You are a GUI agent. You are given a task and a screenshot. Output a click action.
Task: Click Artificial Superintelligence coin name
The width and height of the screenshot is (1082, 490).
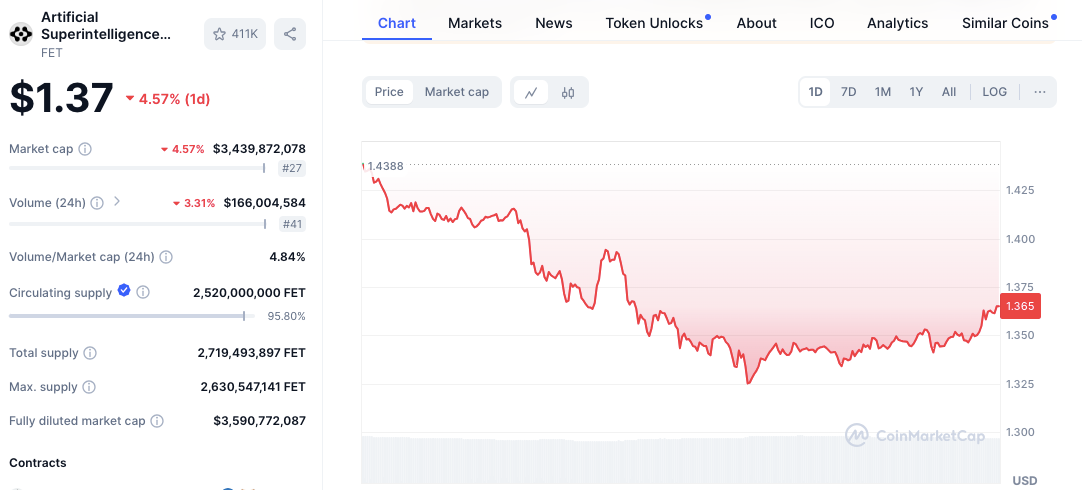(106, 26)
